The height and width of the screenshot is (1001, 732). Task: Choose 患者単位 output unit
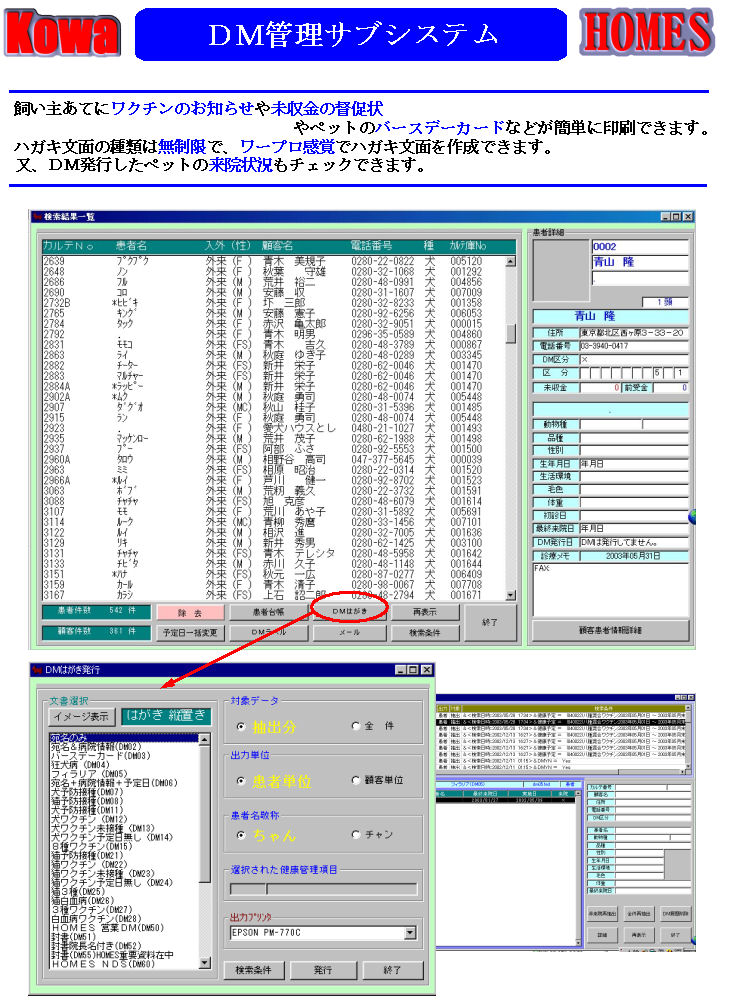tap(241, 781)
